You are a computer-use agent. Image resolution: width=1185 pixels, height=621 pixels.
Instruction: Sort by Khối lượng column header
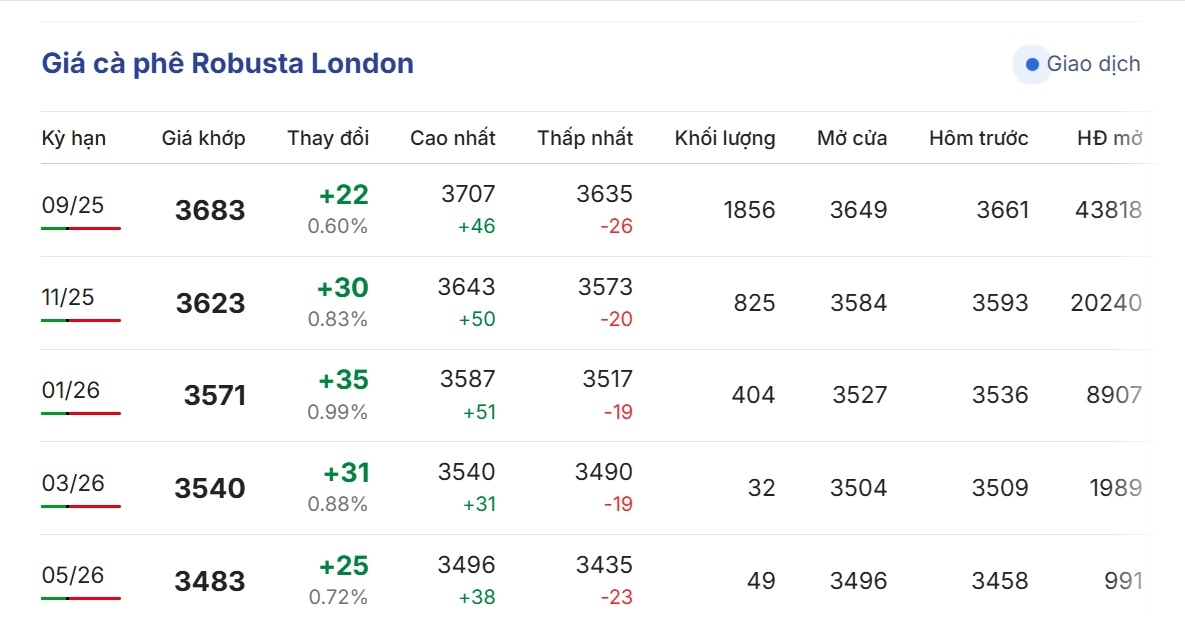725,138
